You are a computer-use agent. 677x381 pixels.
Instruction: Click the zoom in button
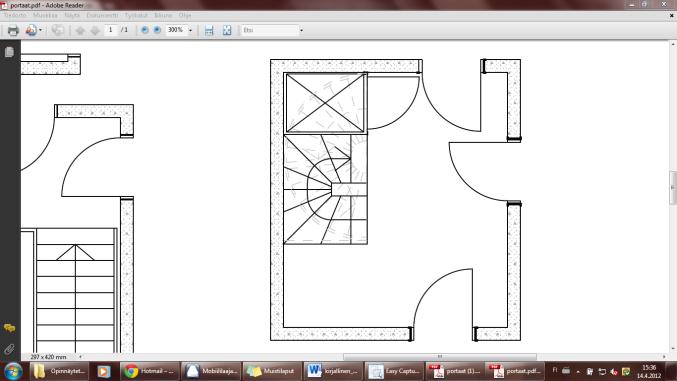157,30
